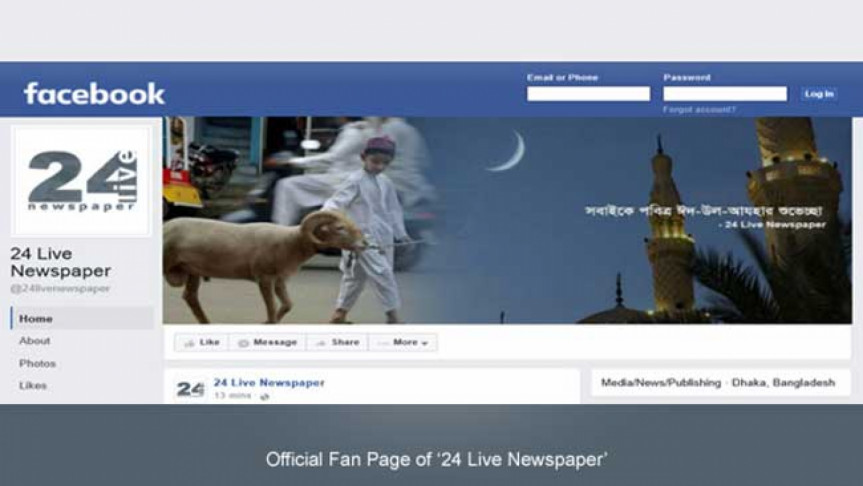Open the Forgot account? link

[x=699, y=110]
